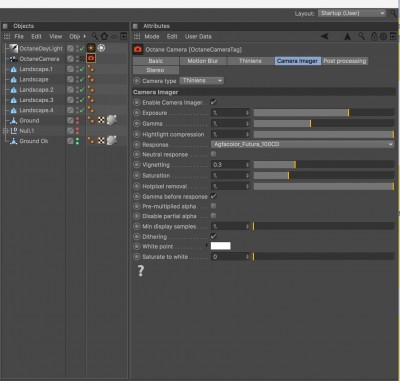This screenshot has width=400, height=381.
Task: Expand the Null.1 tree item
Action: (6, 131)
